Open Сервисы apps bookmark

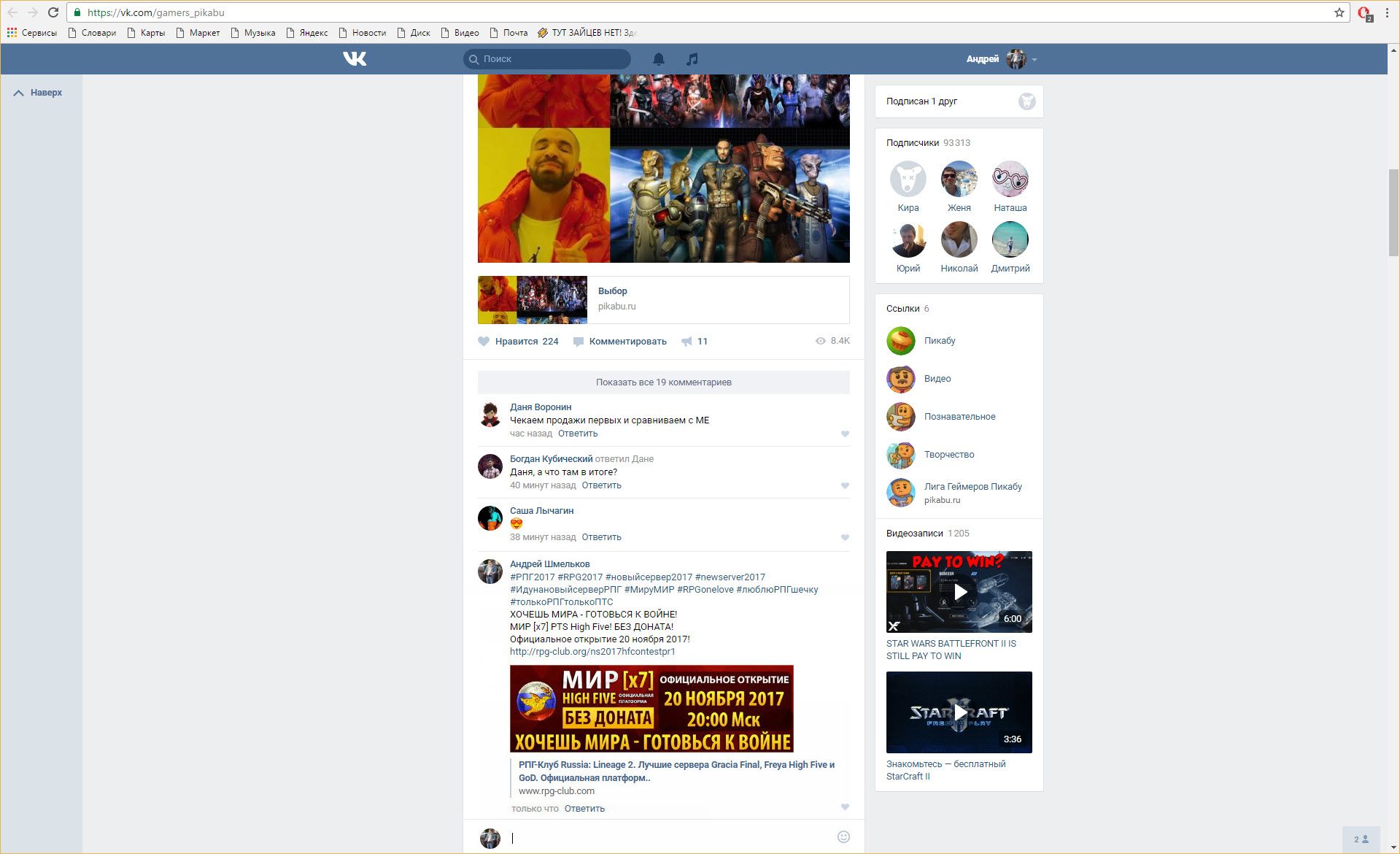pos(32,33)
